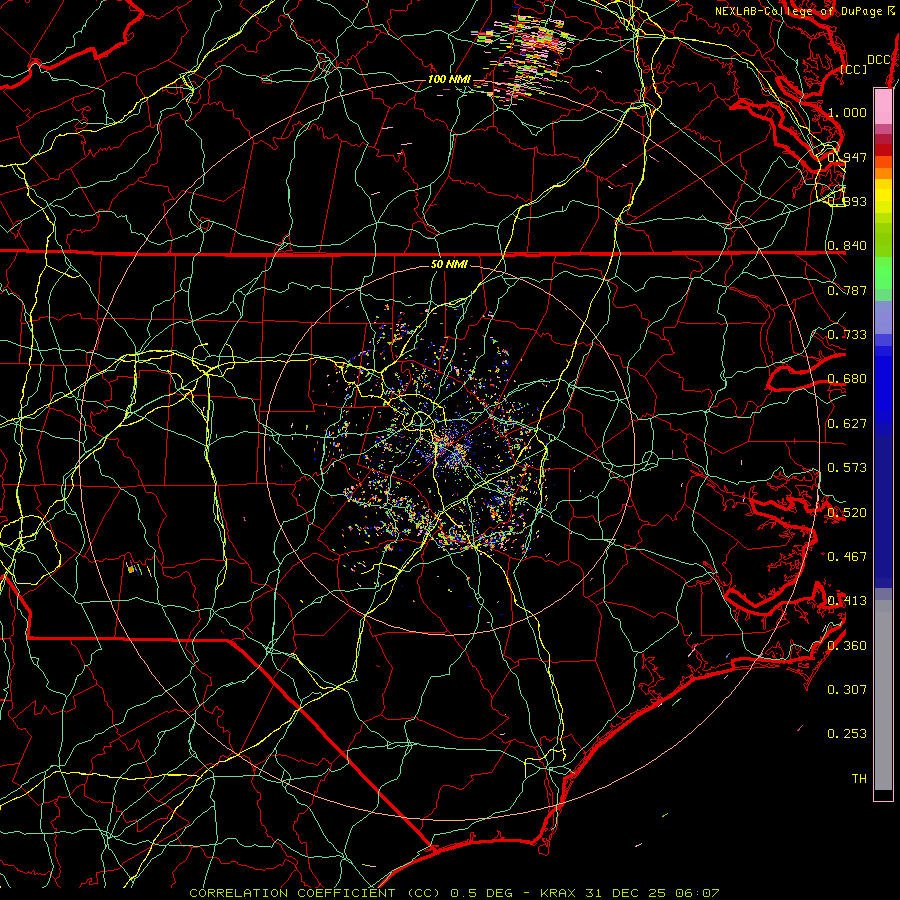The width and height of the screenshot is (900, 900).
Task: Click the '0.467' color scale value
Action: click(x=847, y=556)
